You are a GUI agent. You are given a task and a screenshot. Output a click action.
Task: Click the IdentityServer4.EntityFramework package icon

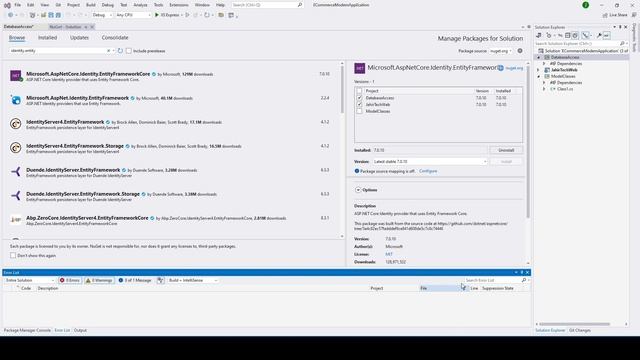click(16, 124)
